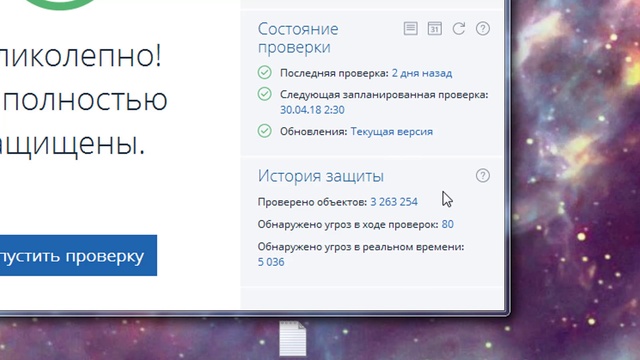Viewport: 640px width, 360px height.
Task: Open scanned objects count '3 263 254'
Action: click(394, 202)
